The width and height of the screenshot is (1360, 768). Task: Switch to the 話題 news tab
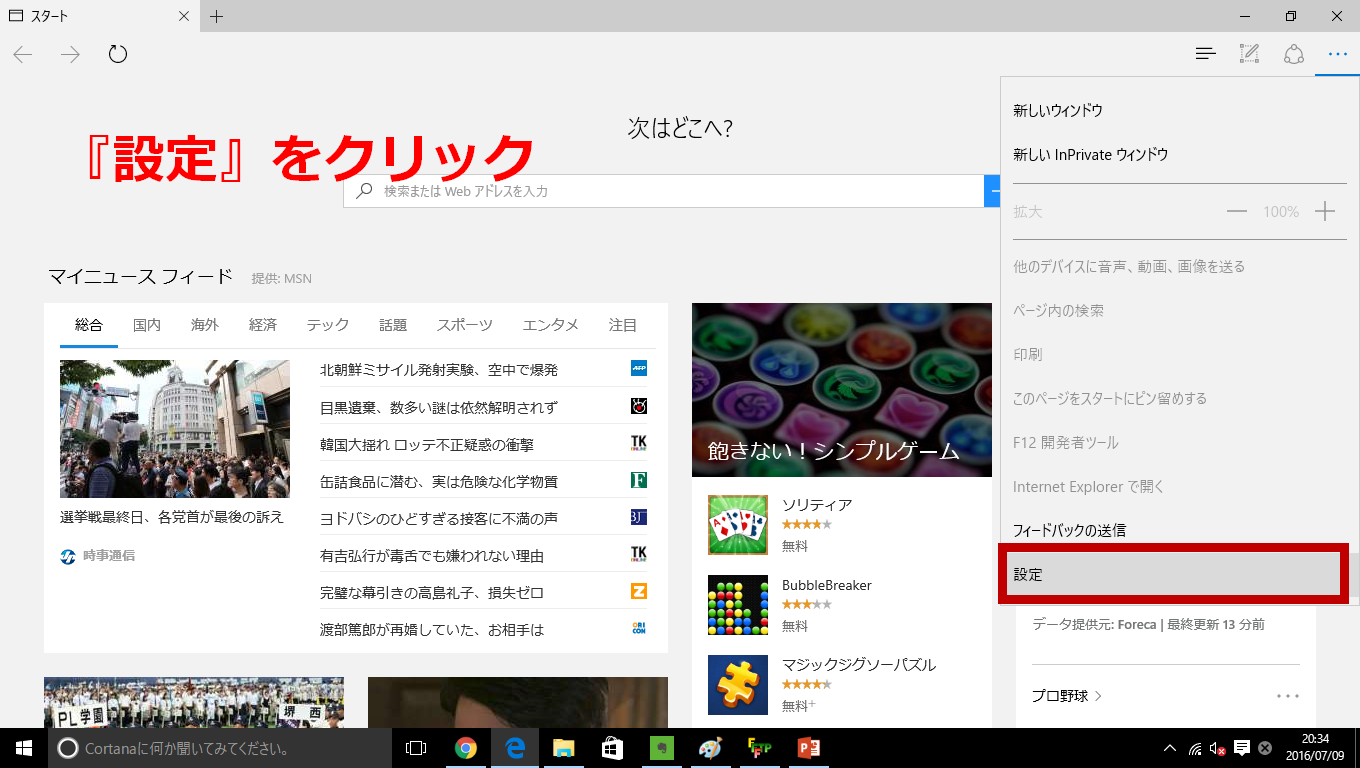coord(393,325)
